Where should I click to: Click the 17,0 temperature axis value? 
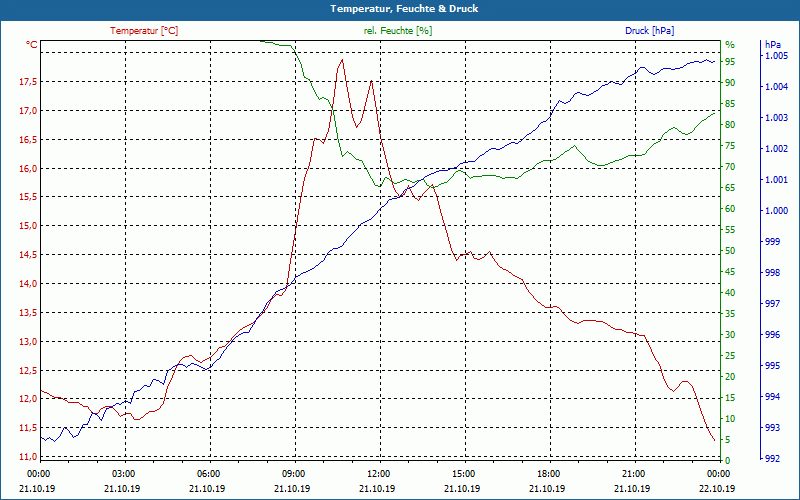tap(28, 111)
